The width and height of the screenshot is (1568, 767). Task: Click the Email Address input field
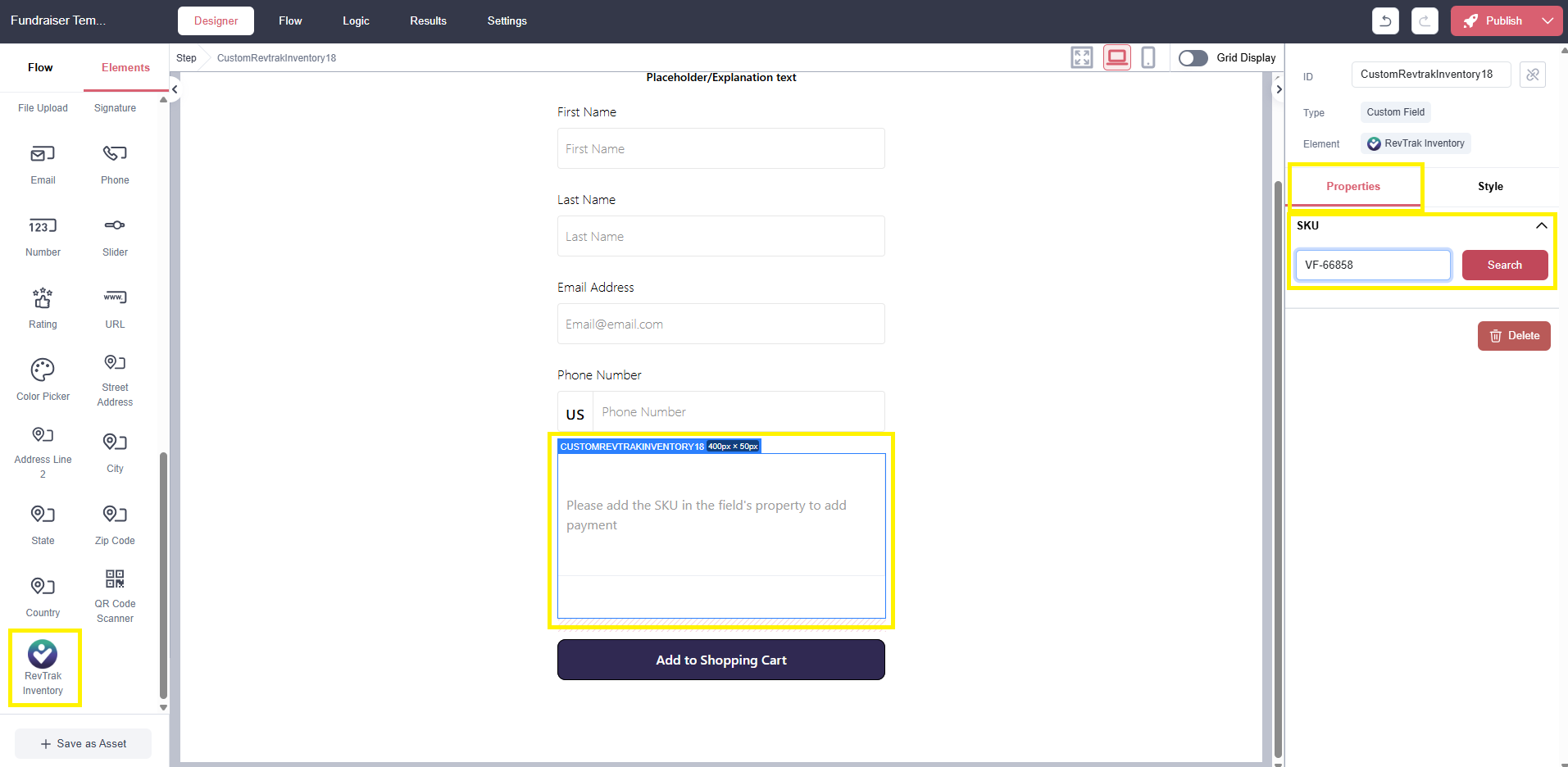[x=721, y=324]
